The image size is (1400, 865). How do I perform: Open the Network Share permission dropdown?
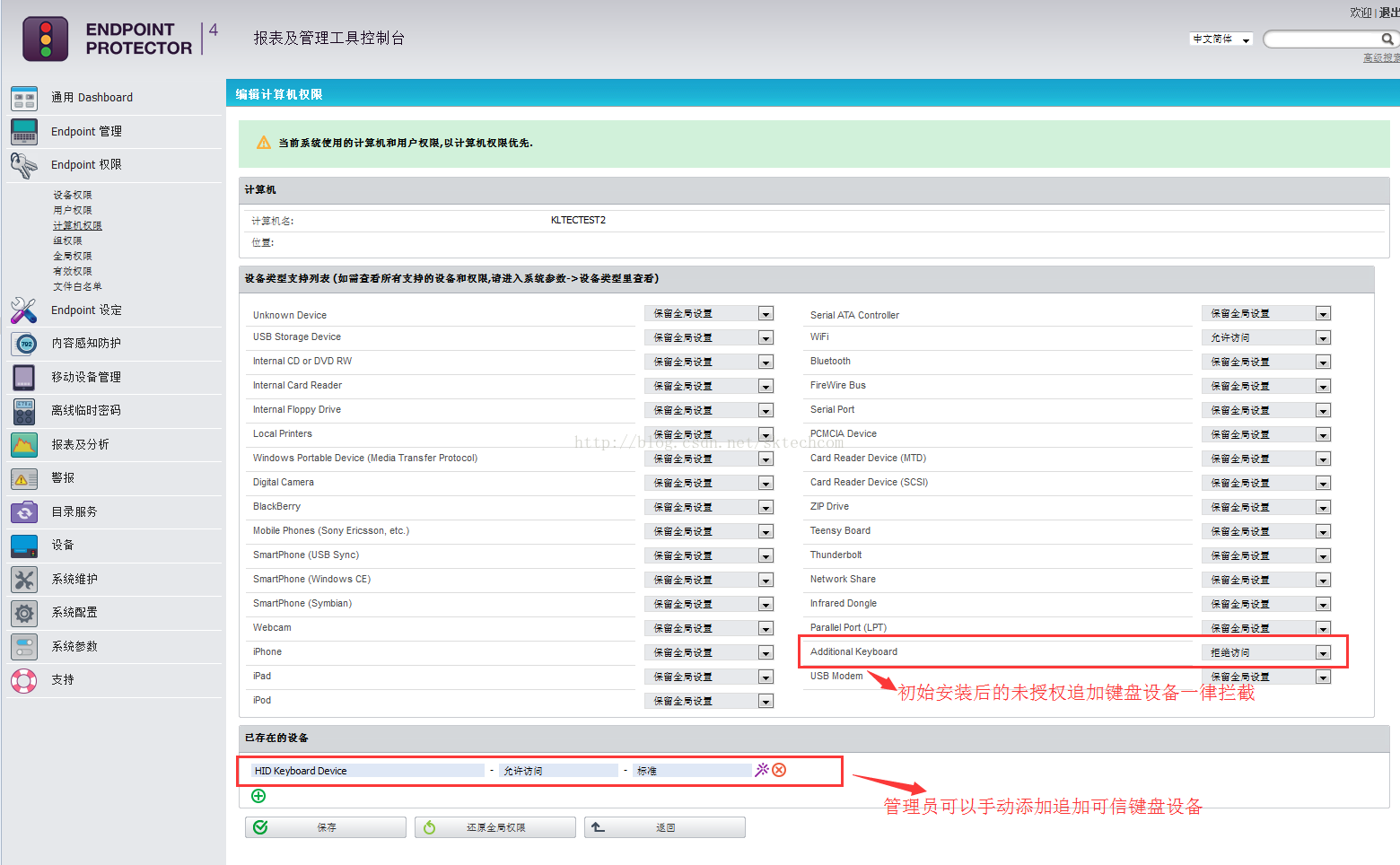(1266, 580)
